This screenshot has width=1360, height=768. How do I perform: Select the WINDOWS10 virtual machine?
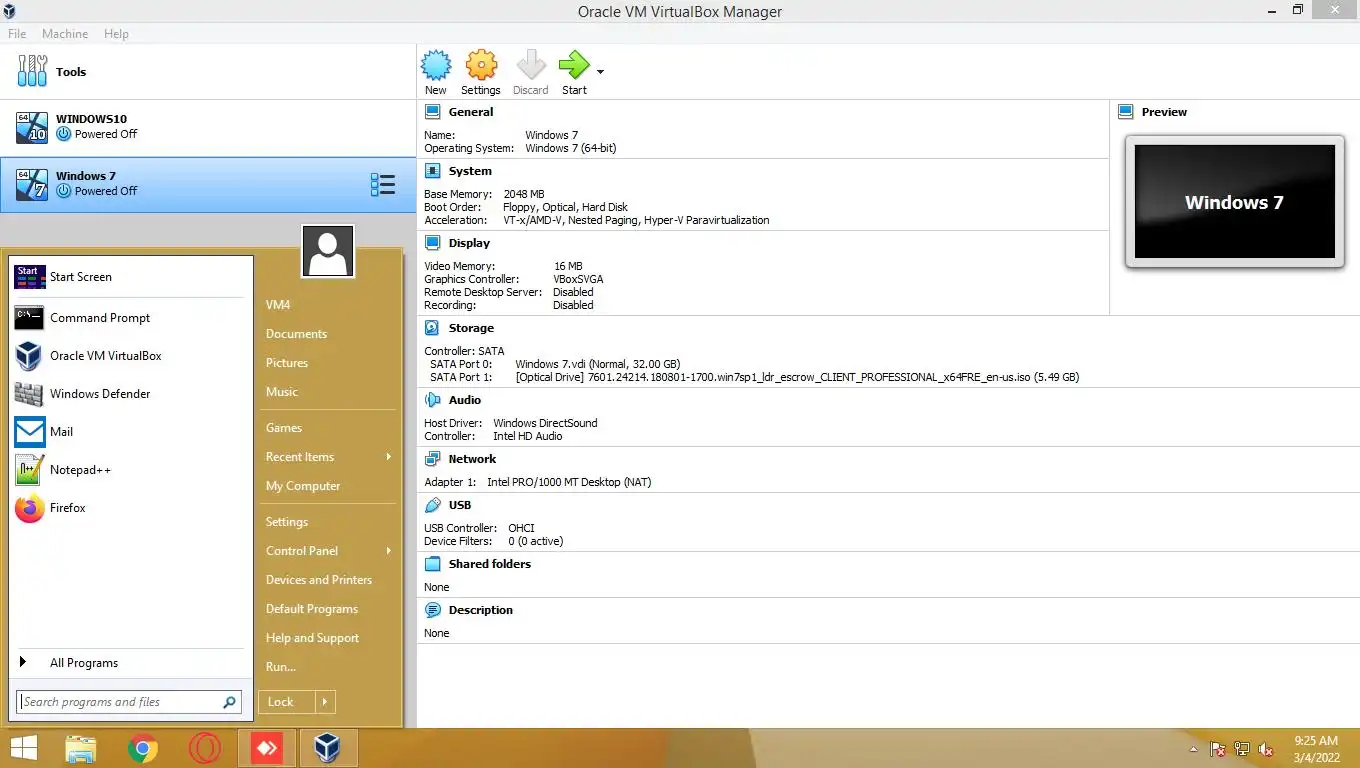pos(208,127)
